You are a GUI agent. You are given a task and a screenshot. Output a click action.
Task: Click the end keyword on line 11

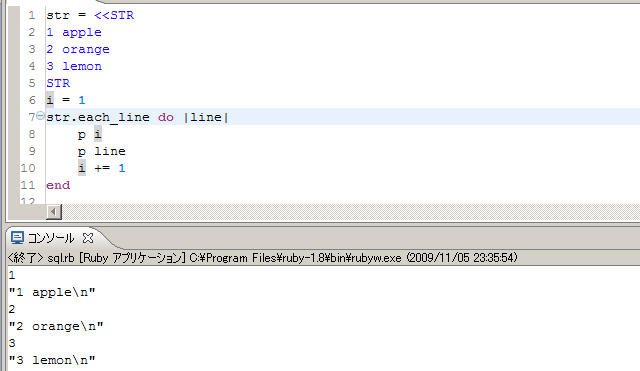58,185
